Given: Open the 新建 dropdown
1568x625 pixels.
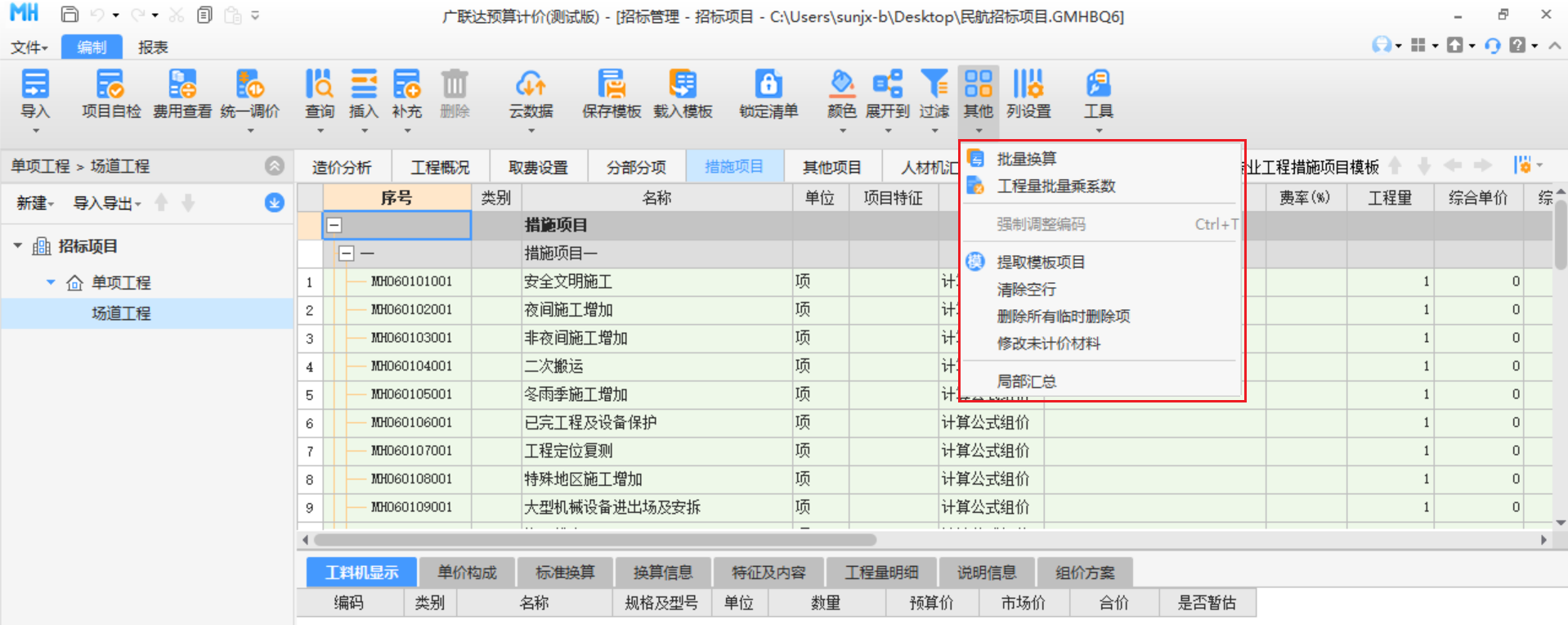Looking at the screenshot, I should [35, 203].
